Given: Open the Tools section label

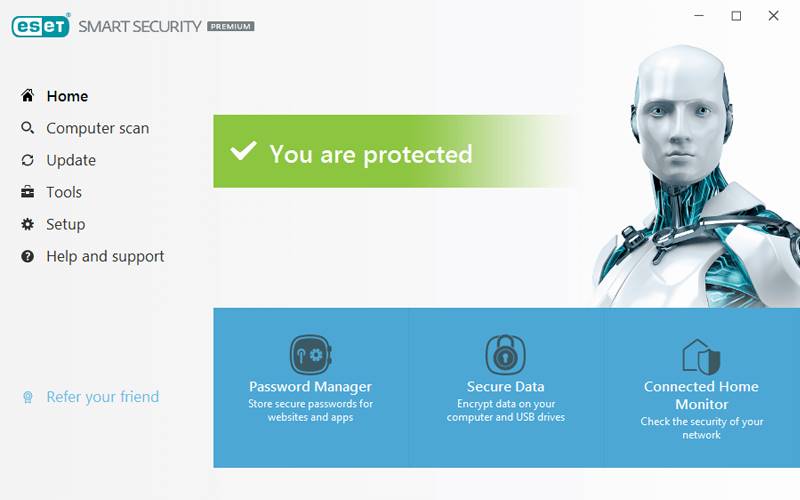Looking at the screenshot, I should click(x=64, y=192).
